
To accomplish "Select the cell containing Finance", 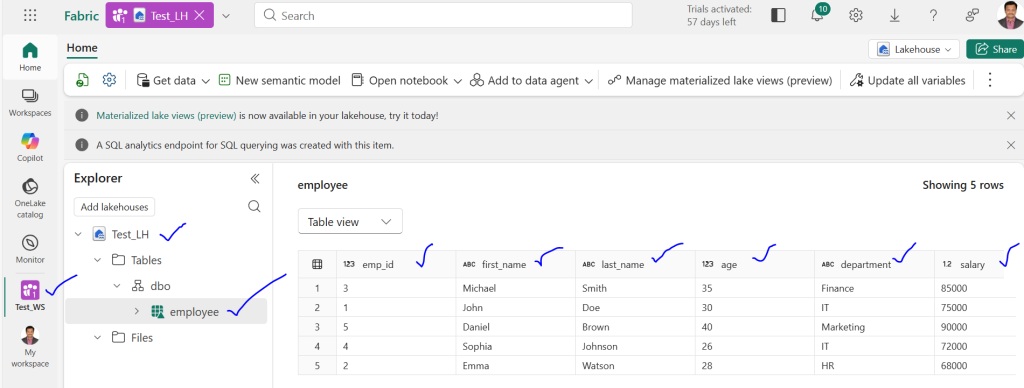I will 874,288.
